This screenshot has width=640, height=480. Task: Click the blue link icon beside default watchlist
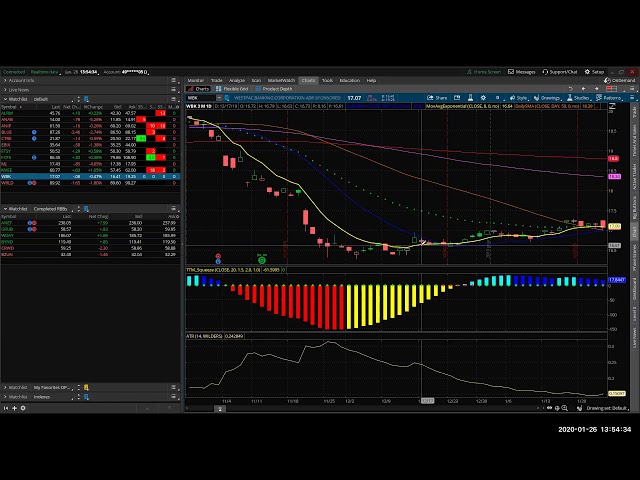tap(86, 99)
